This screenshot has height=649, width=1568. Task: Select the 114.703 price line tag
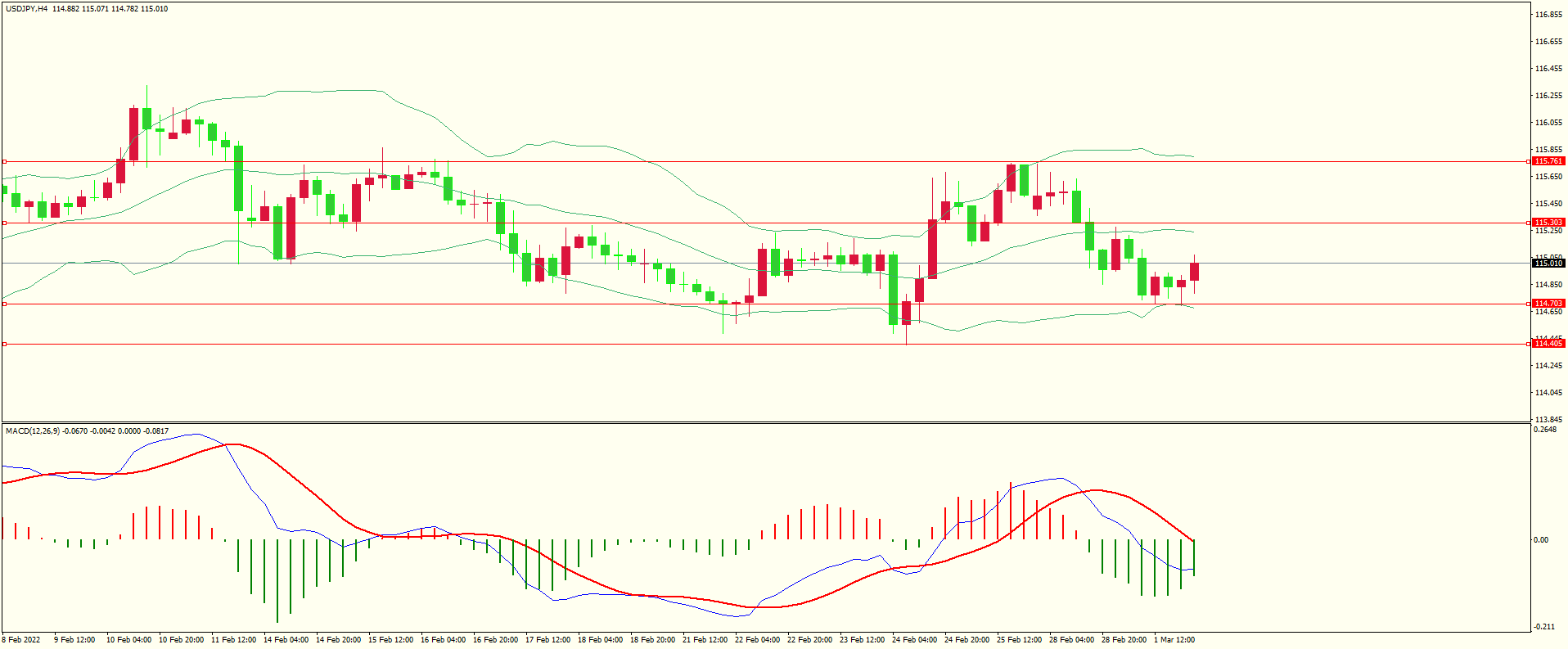[1548, 304]
